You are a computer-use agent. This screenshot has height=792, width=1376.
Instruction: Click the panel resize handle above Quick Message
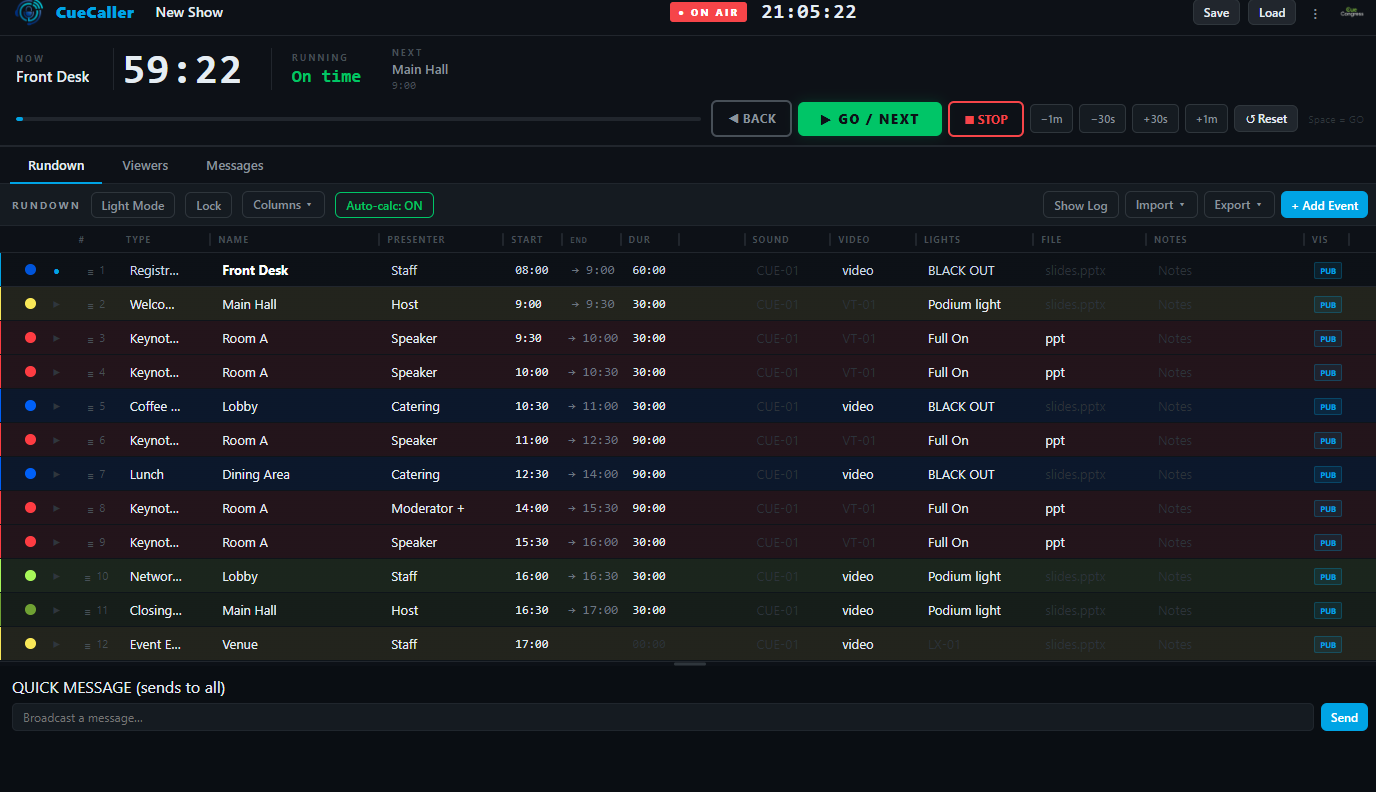tap(690, 664)
